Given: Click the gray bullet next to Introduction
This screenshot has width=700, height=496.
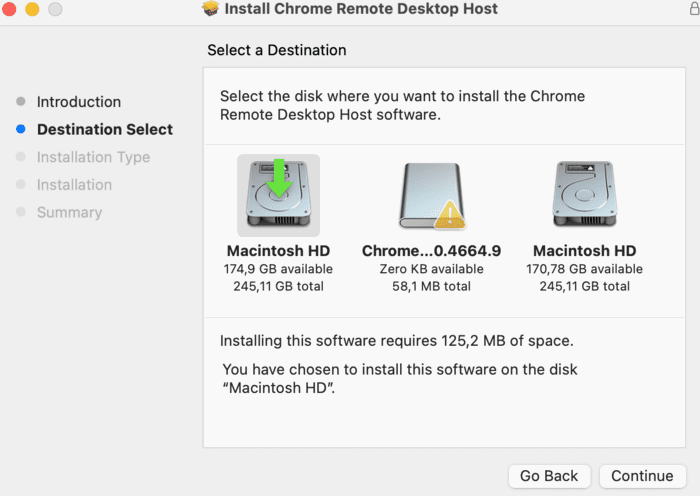Looking at the screenshot, I should pyautogui.click(x=21, y=101).
